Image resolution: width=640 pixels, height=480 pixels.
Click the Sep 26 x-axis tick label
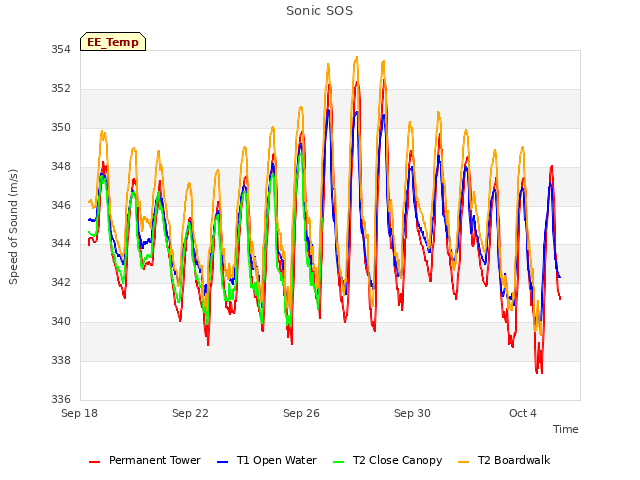301,413
